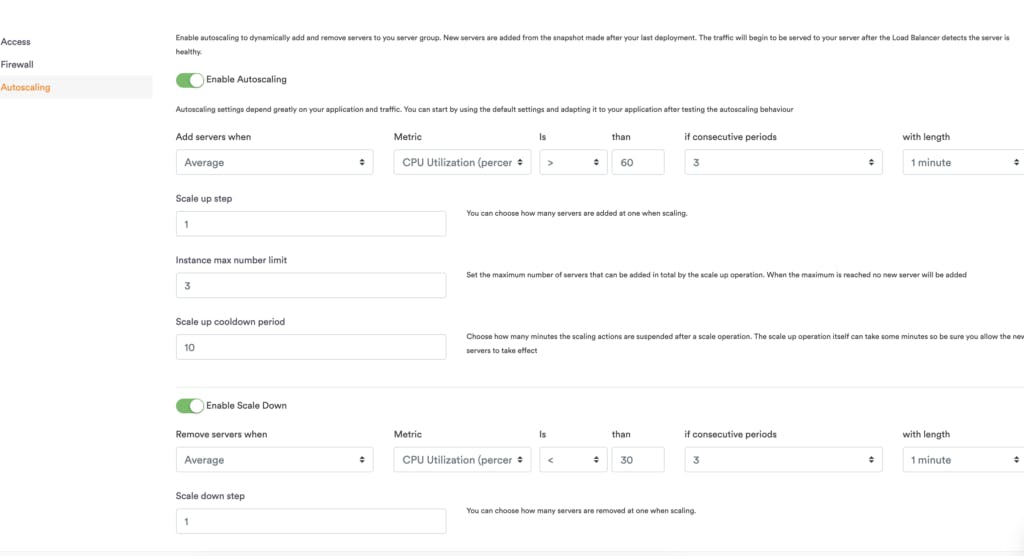Focus the Scale down step input field
This screenshot has width=1024, height=556.
[x=311, y=521]
